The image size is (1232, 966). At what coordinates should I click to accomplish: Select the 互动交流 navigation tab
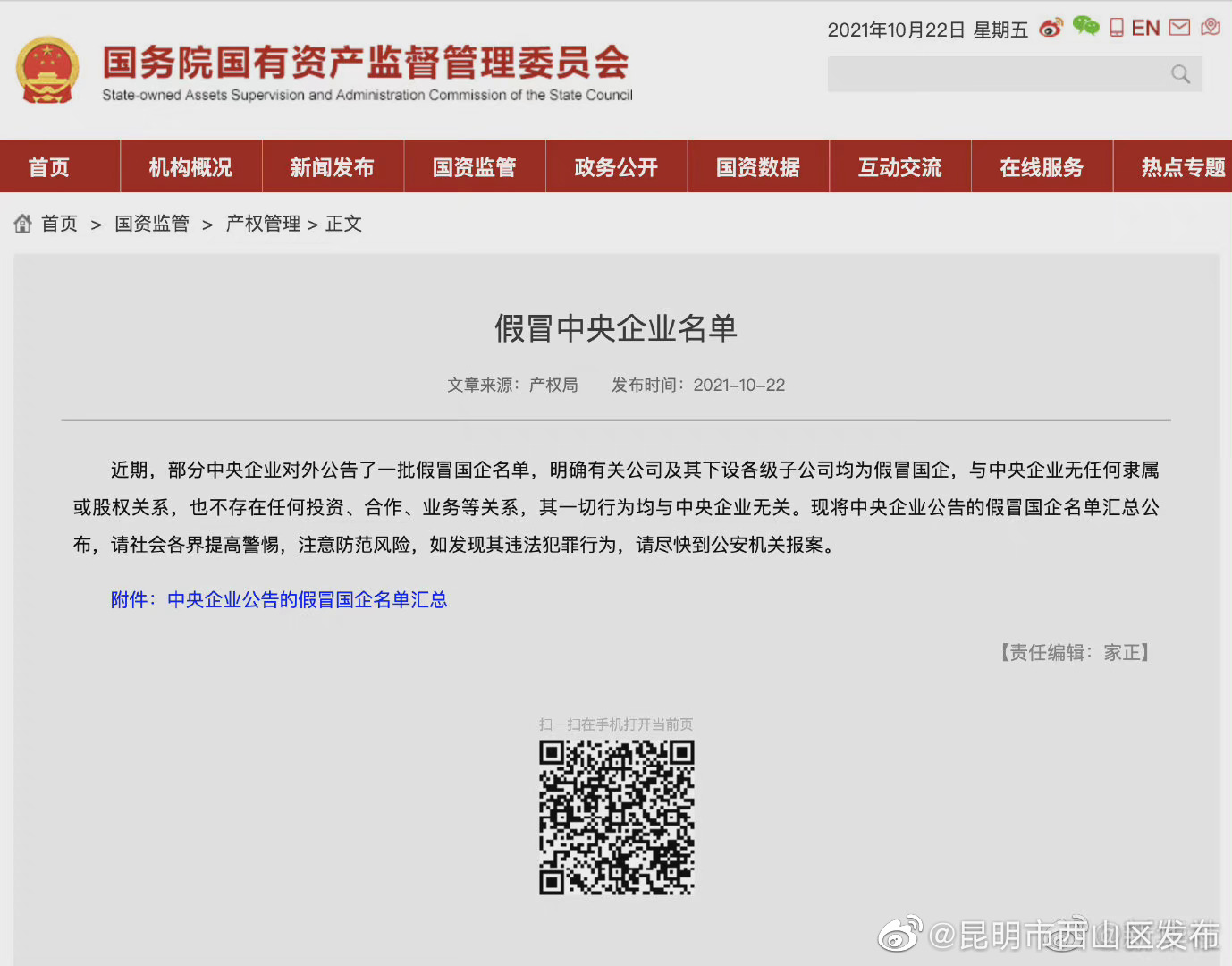pos(899,166)
